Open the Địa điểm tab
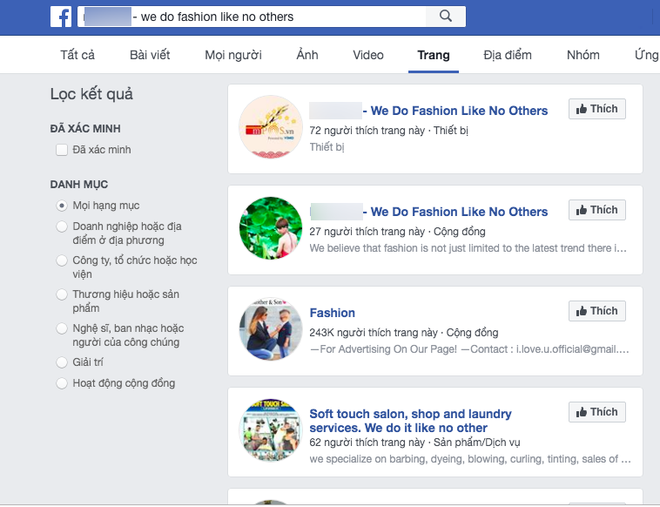The height and width of the screenshot is (507, 660). [508, 55]
